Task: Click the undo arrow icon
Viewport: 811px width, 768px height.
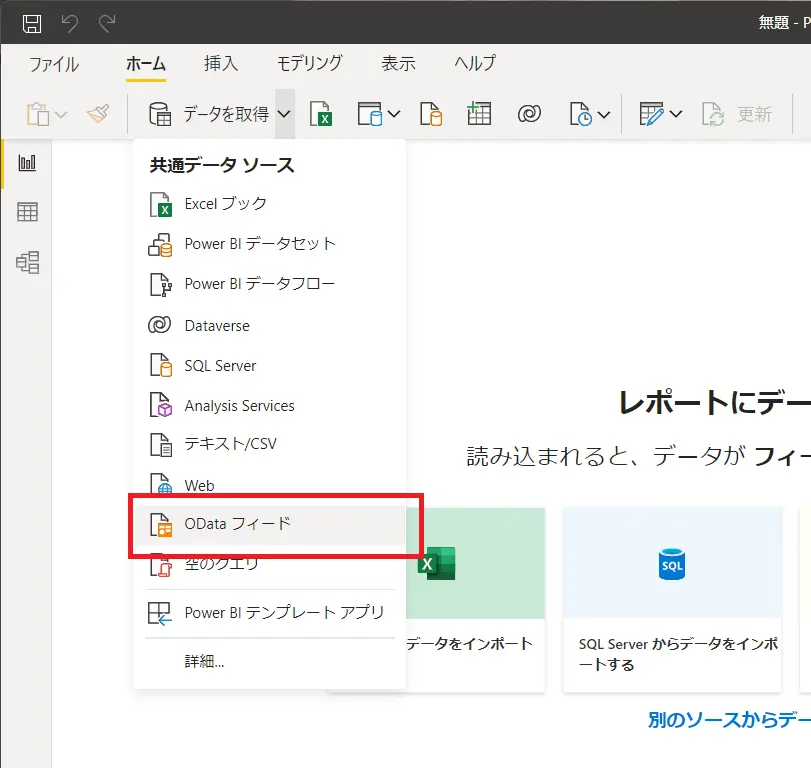Action: 69,23
